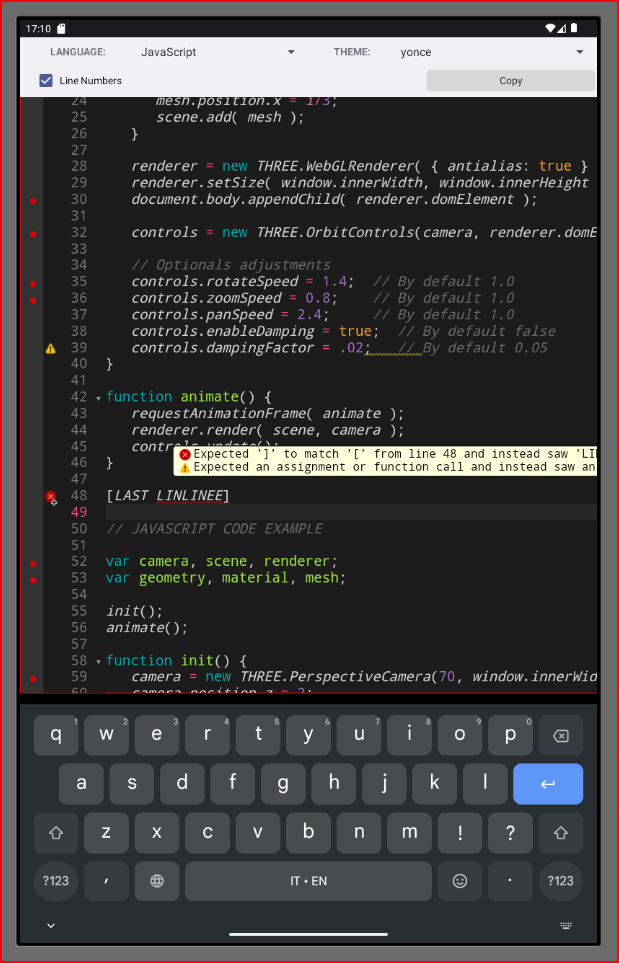Image resolution: width=619 pixels, height=963 pixels.
Task: Click the red breakpoint dot on line 35
Action: point(33,283)
